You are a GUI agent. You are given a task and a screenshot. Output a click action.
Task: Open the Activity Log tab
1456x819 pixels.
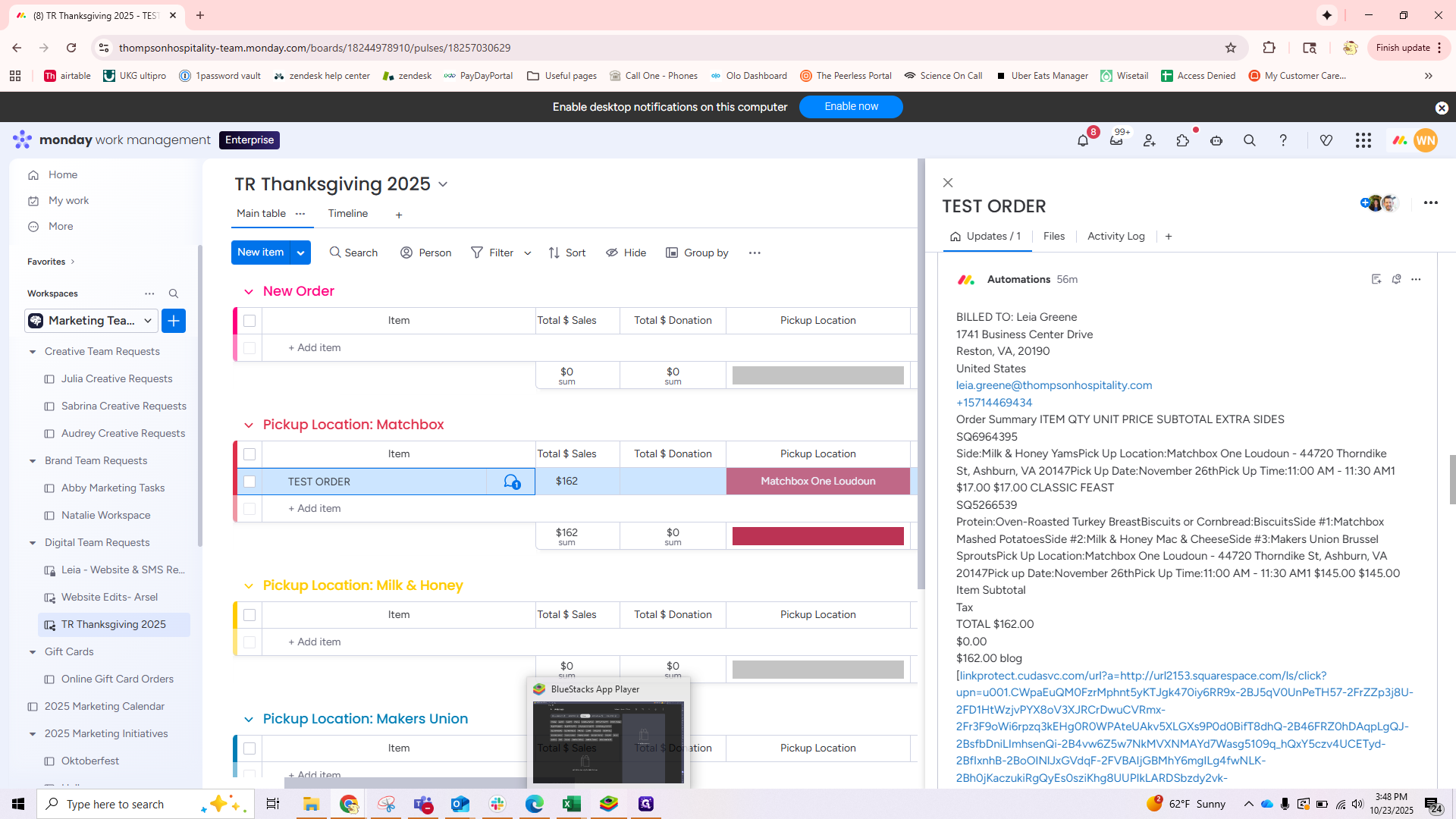tap(1116, 237)
